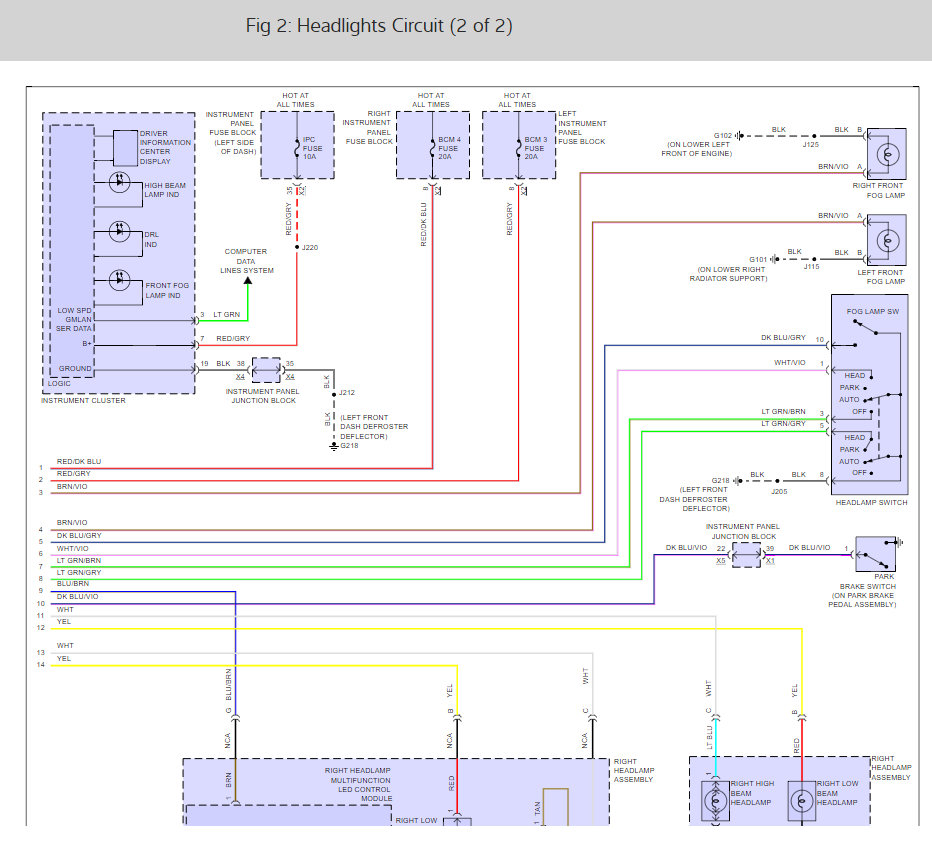Click the left front fog lamp symbol

[887, 240]
